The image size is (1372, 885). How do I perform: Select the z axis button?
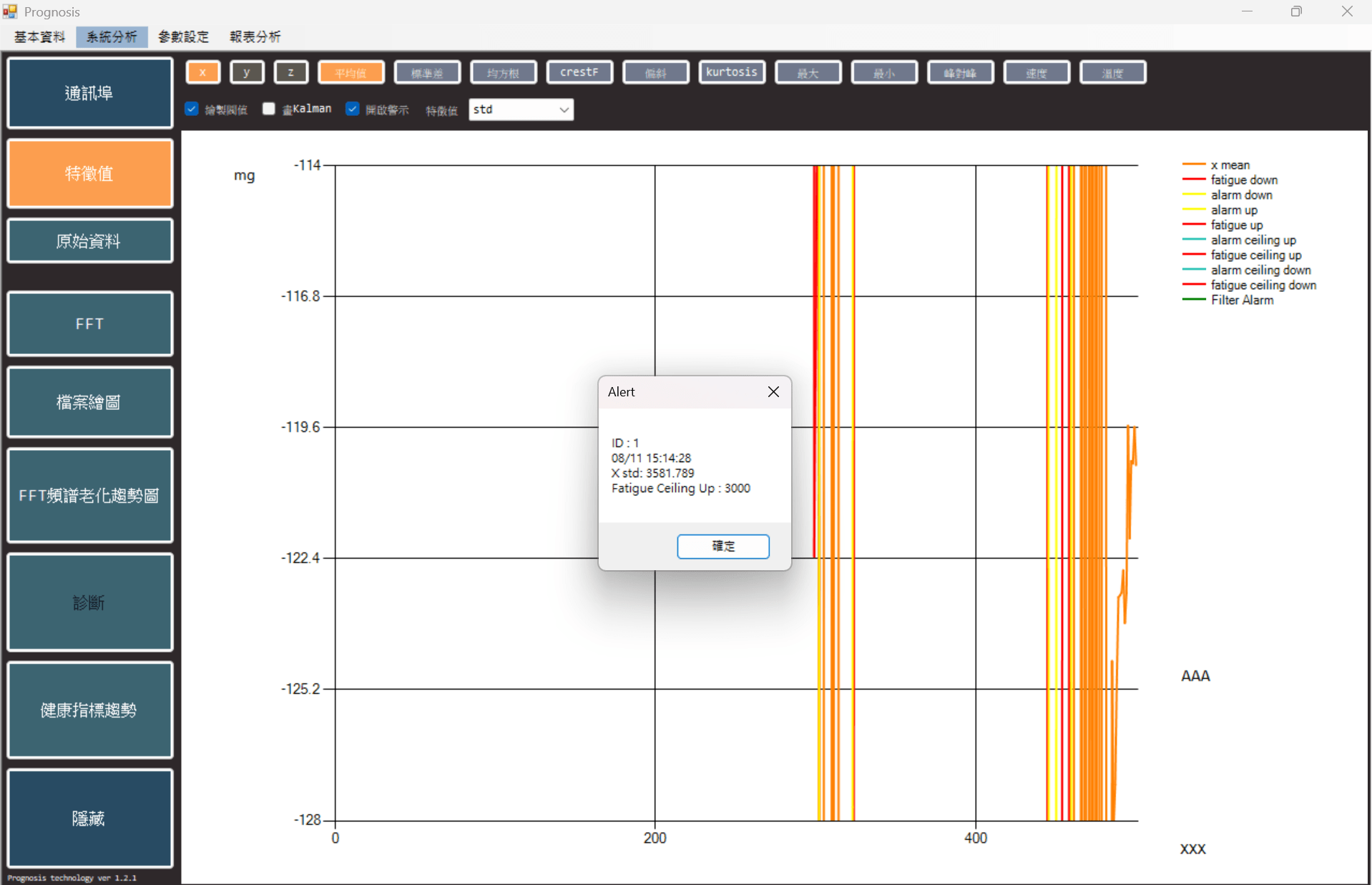click(290, 72)
